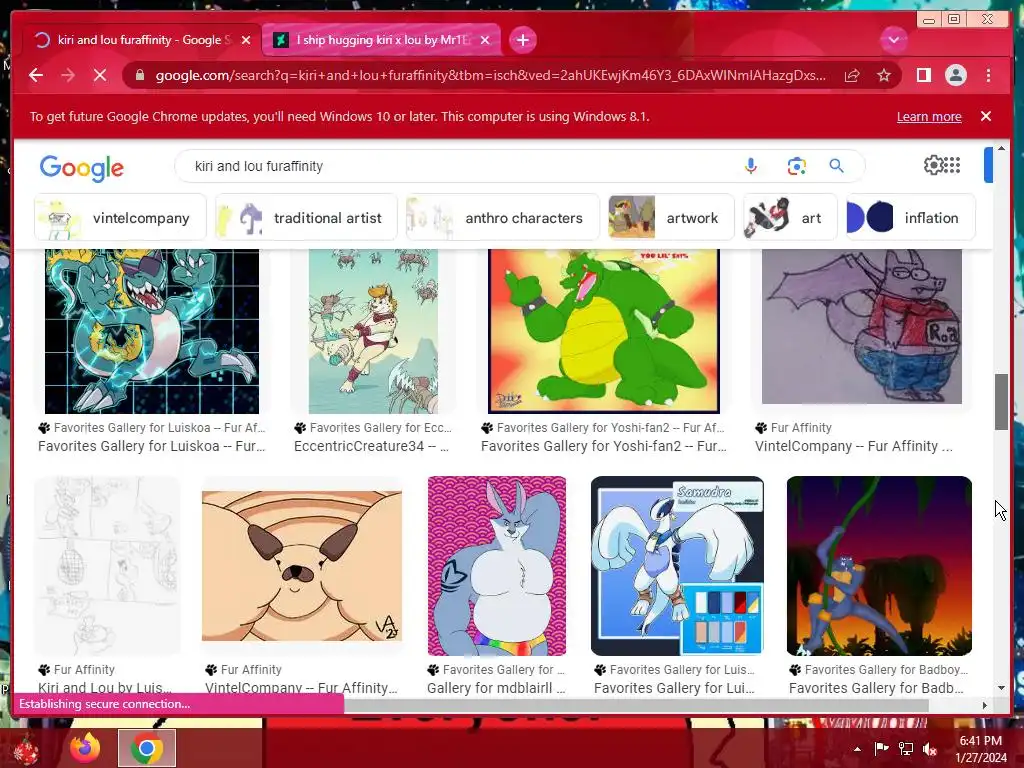Open the green crocodile image thumbnail
Viewport: 1024px width, 768px height.
click(x=604, y=331)
